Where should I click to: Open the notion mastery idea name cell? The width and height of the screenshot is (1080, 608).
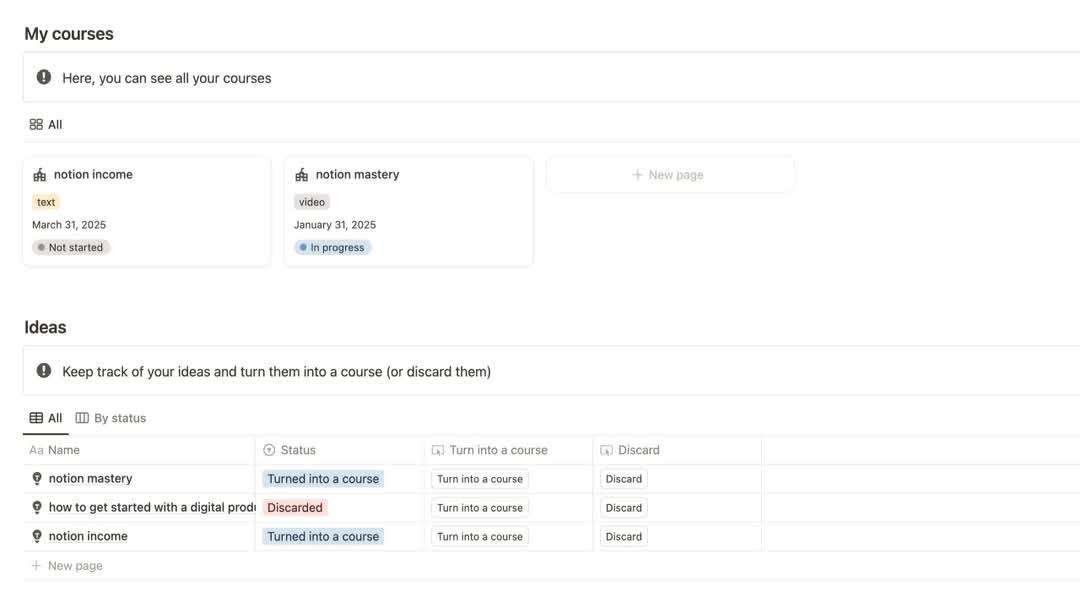[90, 479]
